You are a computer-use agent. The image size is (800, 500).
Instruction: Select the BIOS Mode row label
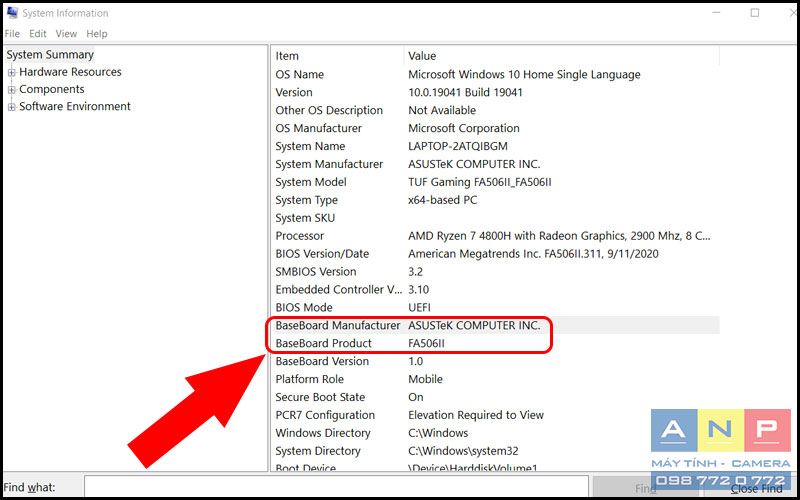pos(304,308)
